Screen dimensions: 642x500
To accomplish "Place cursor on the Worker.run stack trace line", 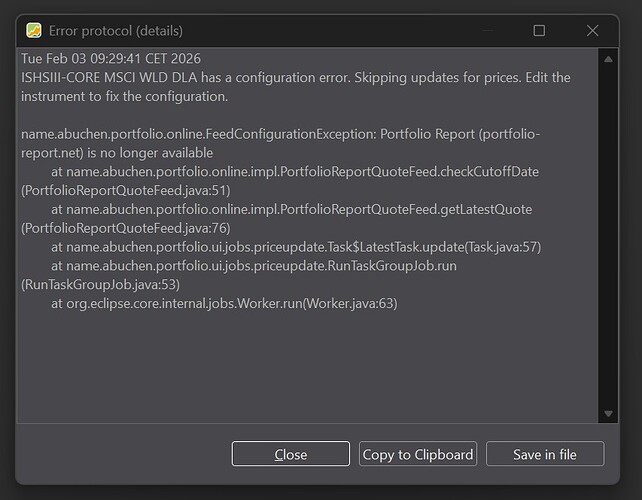I will click(224, 303).
